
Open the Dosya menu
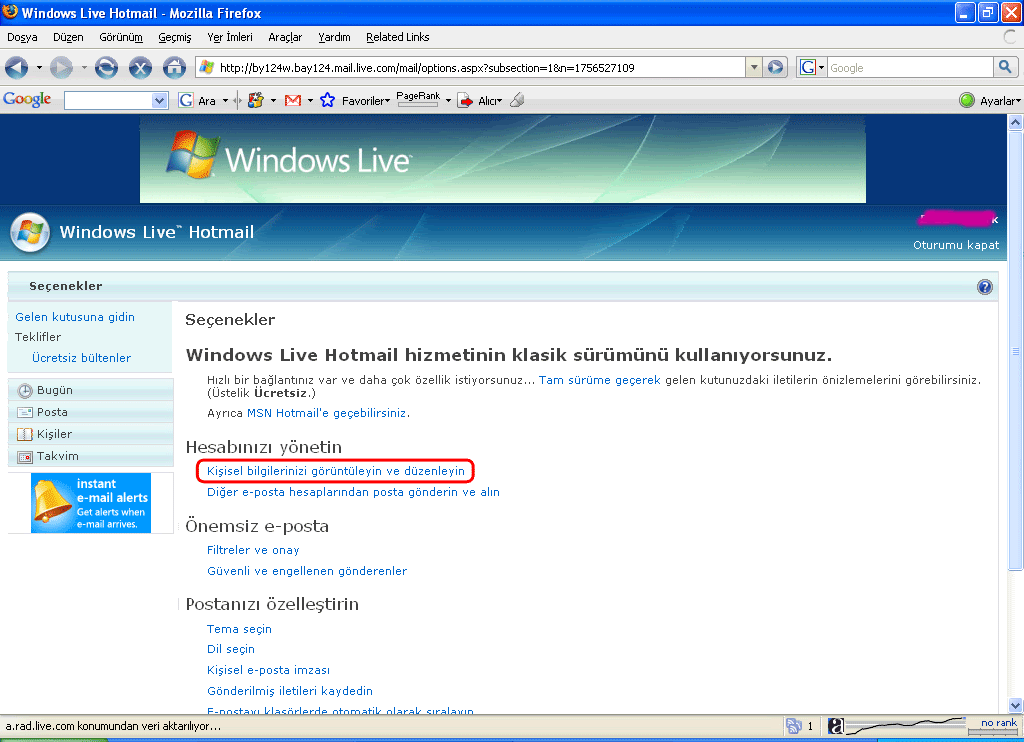[22, 37]
